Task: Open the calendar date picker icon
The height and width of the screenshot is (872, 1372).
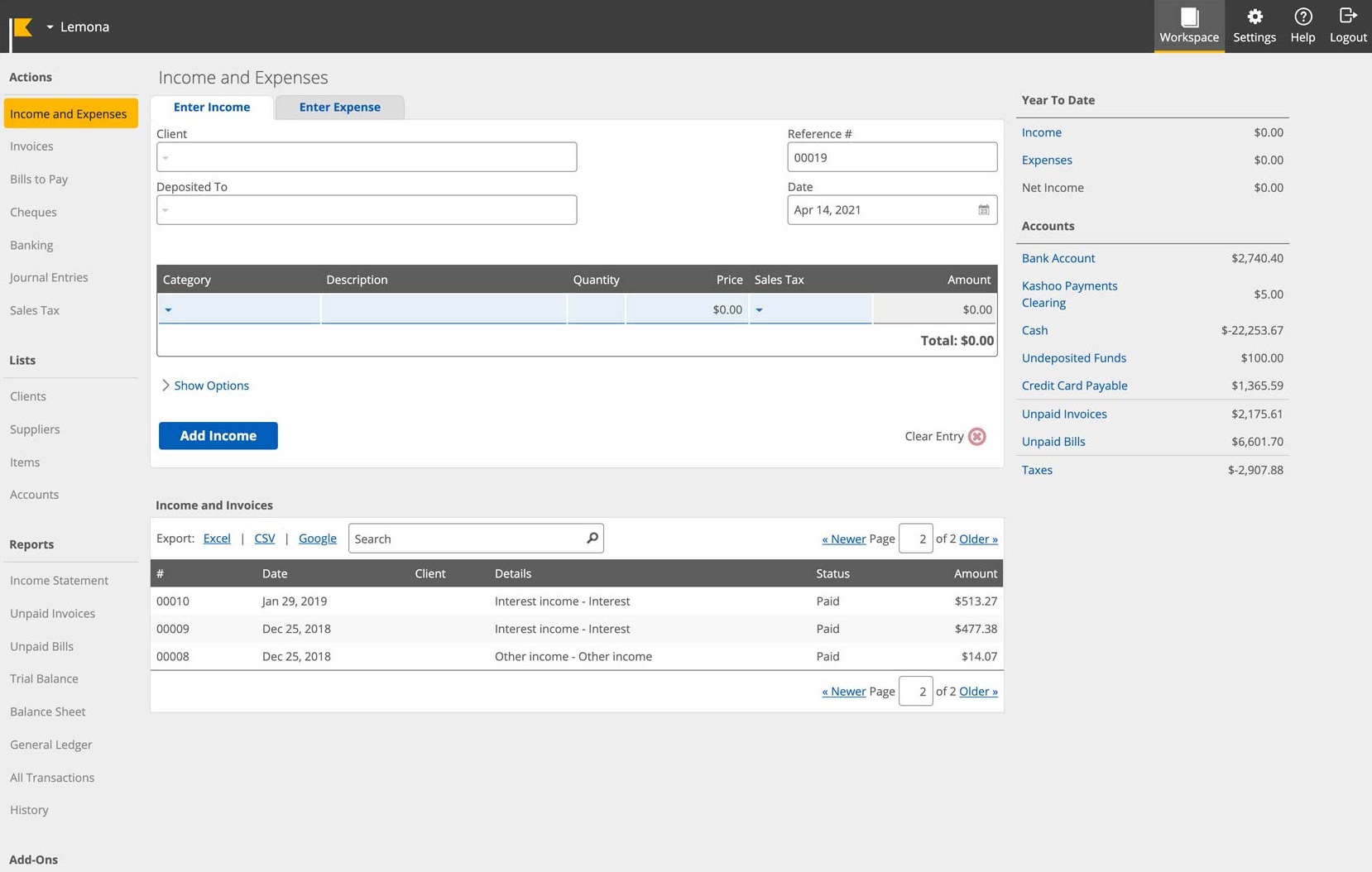Action: click(x=983, y=210)
